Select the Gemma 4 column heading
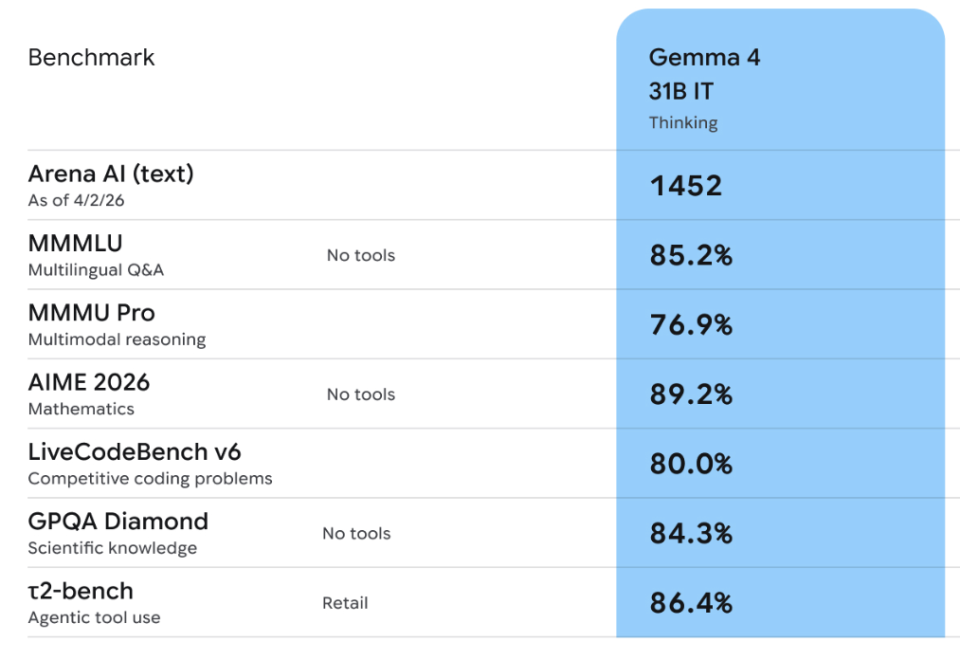This screenshot has height=660, width=960. [704, 57]
